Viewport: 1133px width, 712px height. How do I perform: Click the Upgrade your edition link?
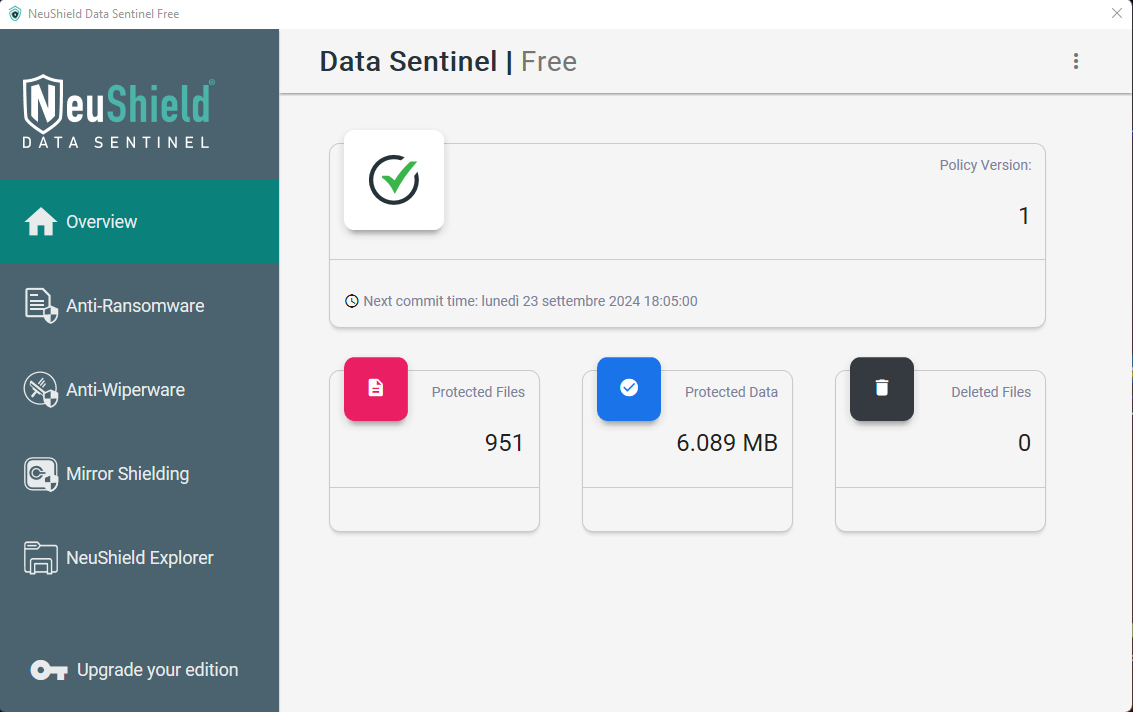pyautogui.click(x=157, y=670)
